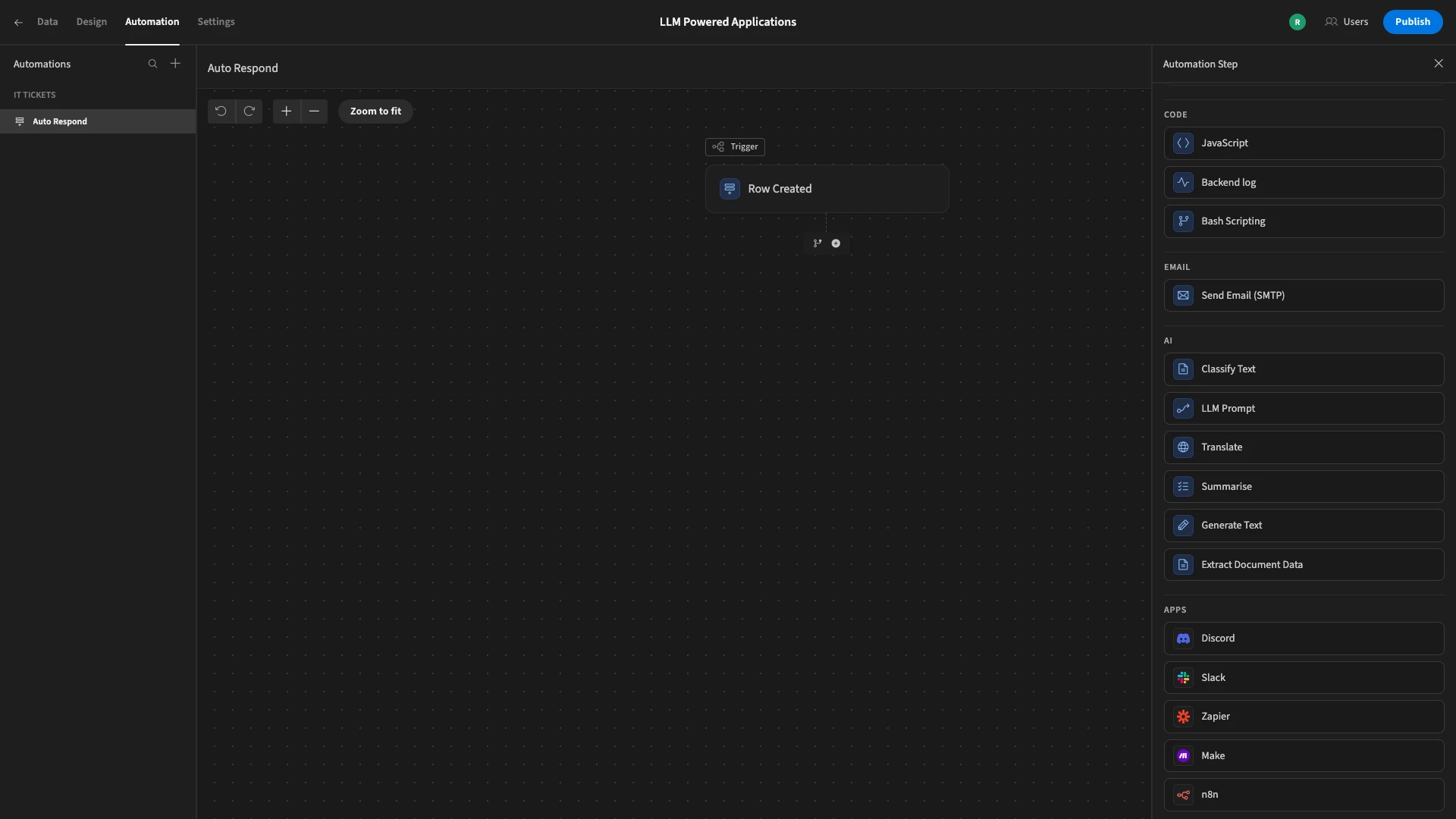The height and width of the screenshot is (819, 1456).
Task: Click the IT TICKETS section label
Action: click(x=35, y=95)
